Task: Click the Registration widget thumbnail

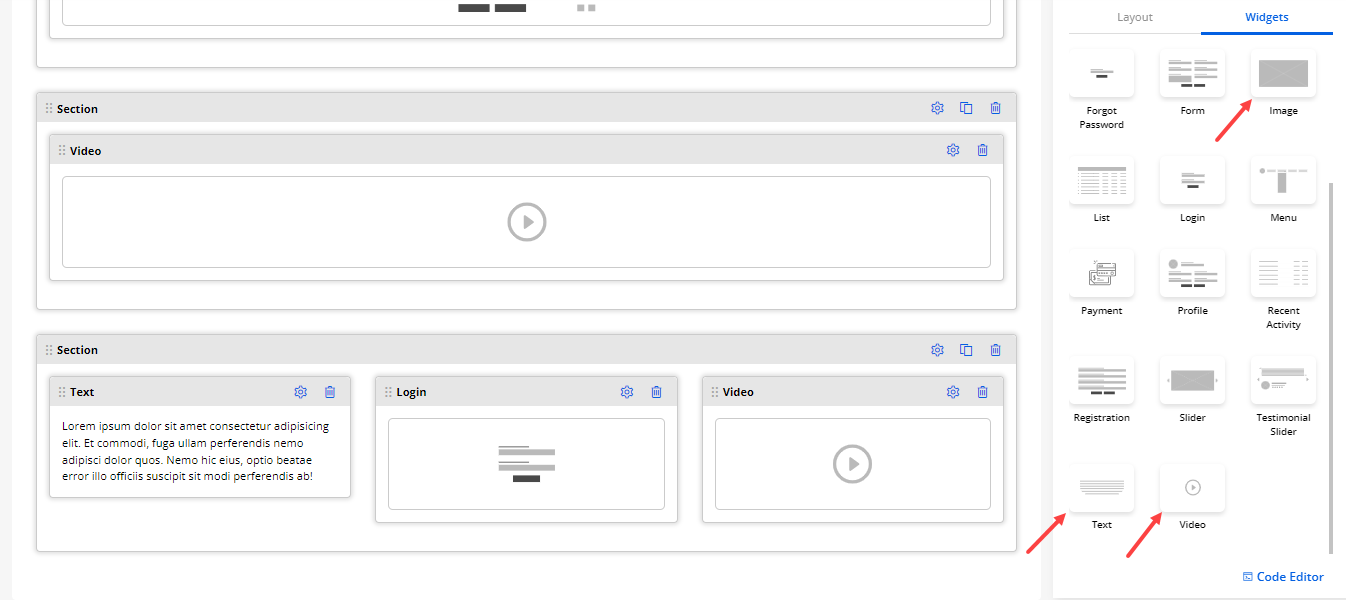Action: [x=1101, y=380]
